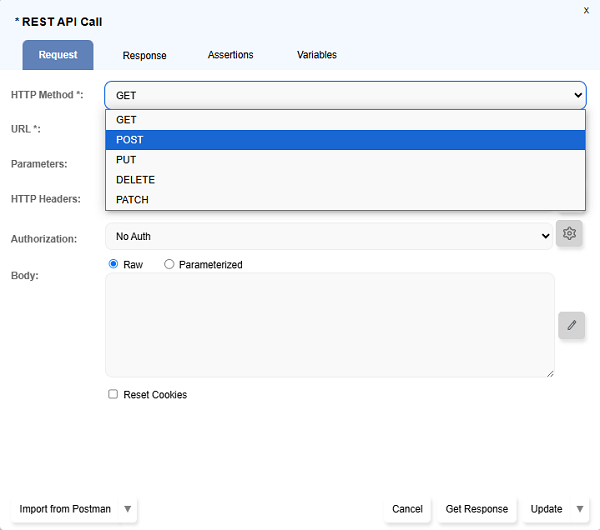
Task: Select the PATCH method option
Action: point(345,200)
